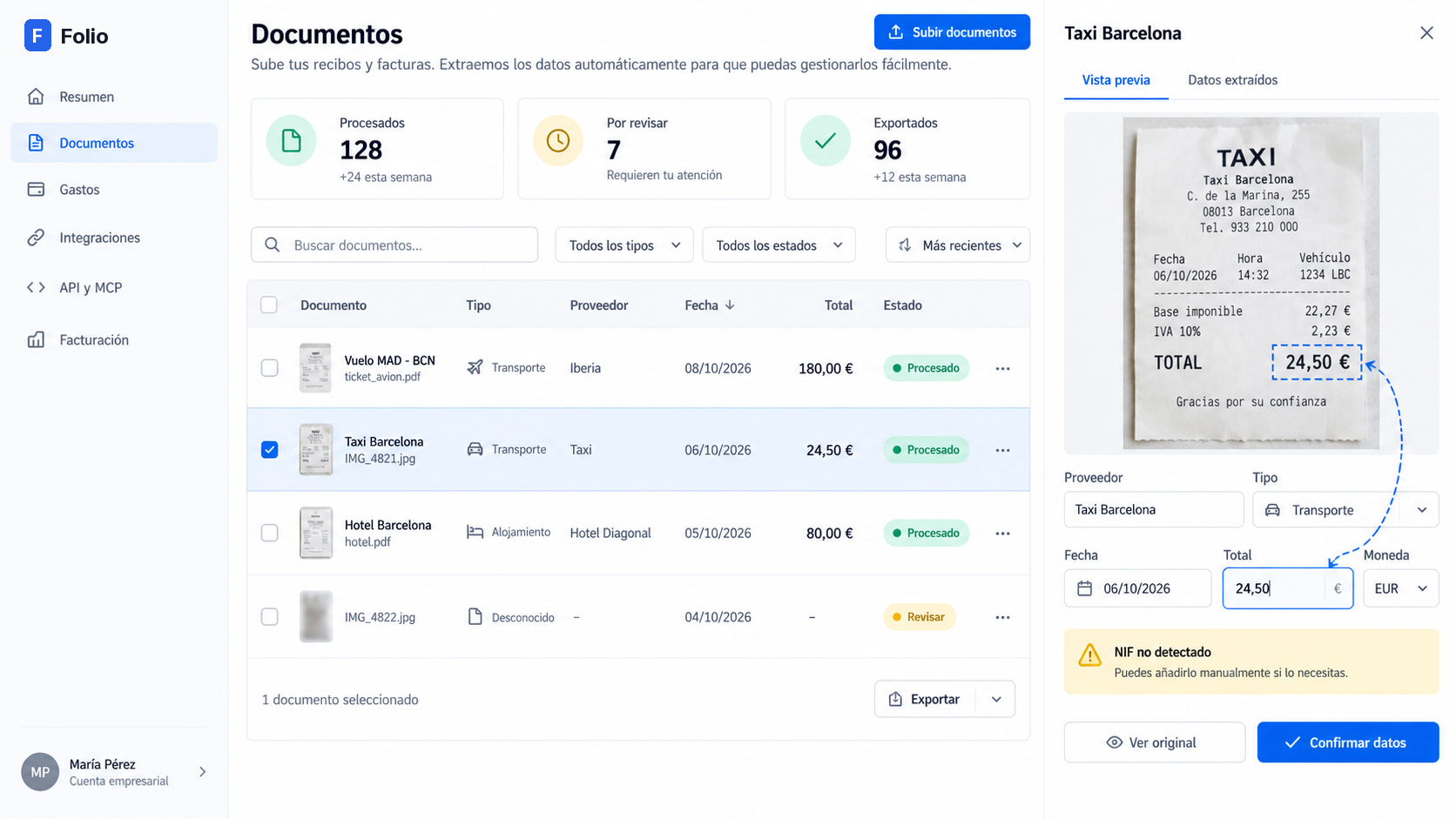Open more options for Vuelo MAD - BCN
Image resolution: width=1456 pixels, height=819 pixels.
(1003, 369)
